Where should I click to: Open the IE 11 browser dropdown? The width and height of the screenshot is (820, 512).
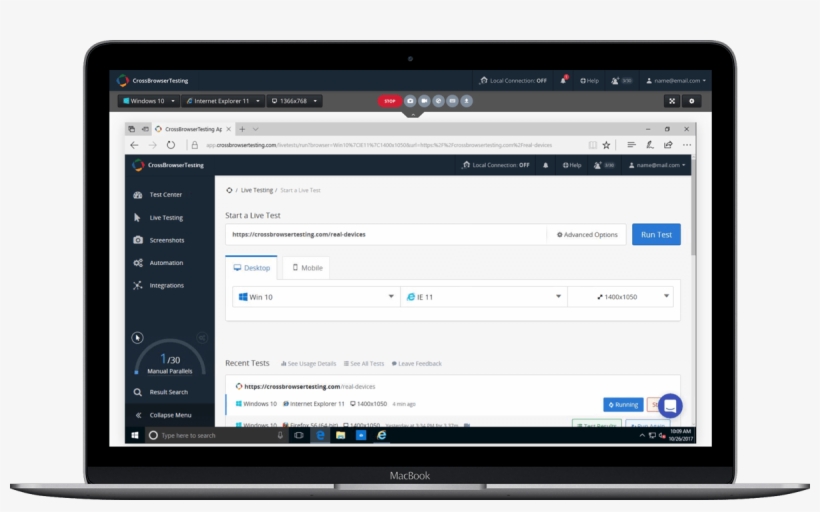tap(484, 297)
